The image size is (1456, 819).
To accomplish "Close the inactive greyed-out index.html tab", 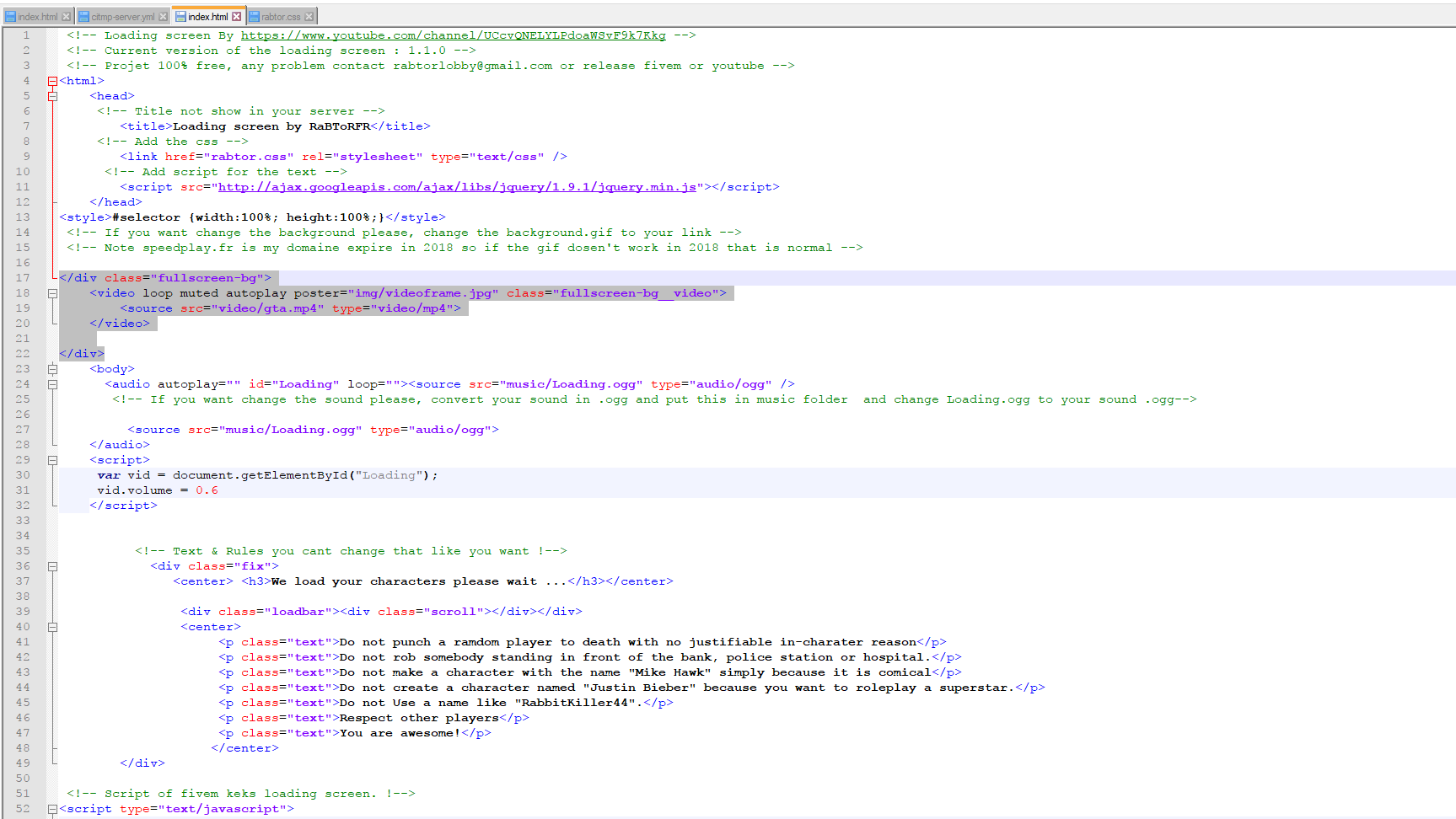I will [66, 17].
